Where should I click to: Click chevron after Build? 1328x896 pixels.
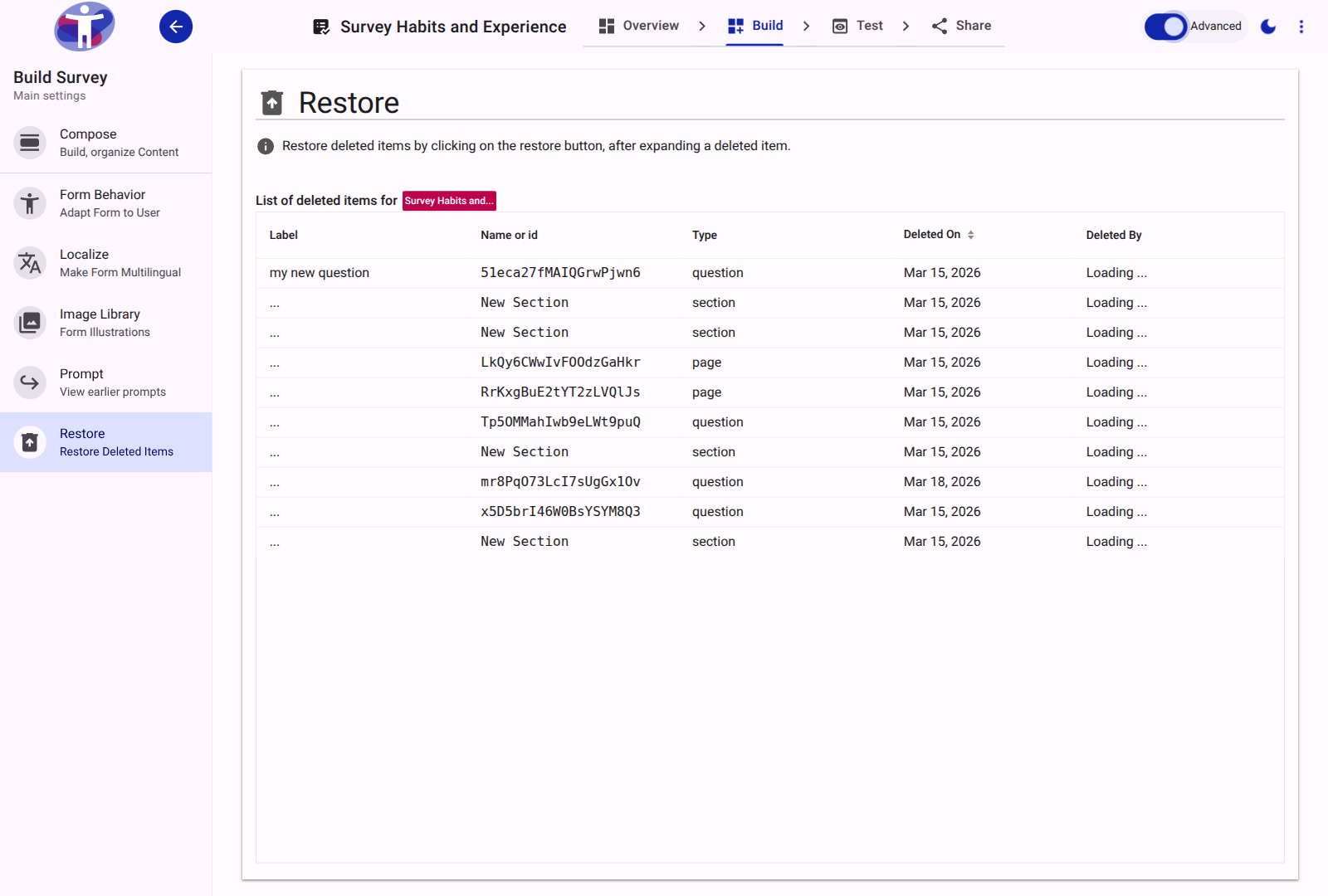point(806,26)
